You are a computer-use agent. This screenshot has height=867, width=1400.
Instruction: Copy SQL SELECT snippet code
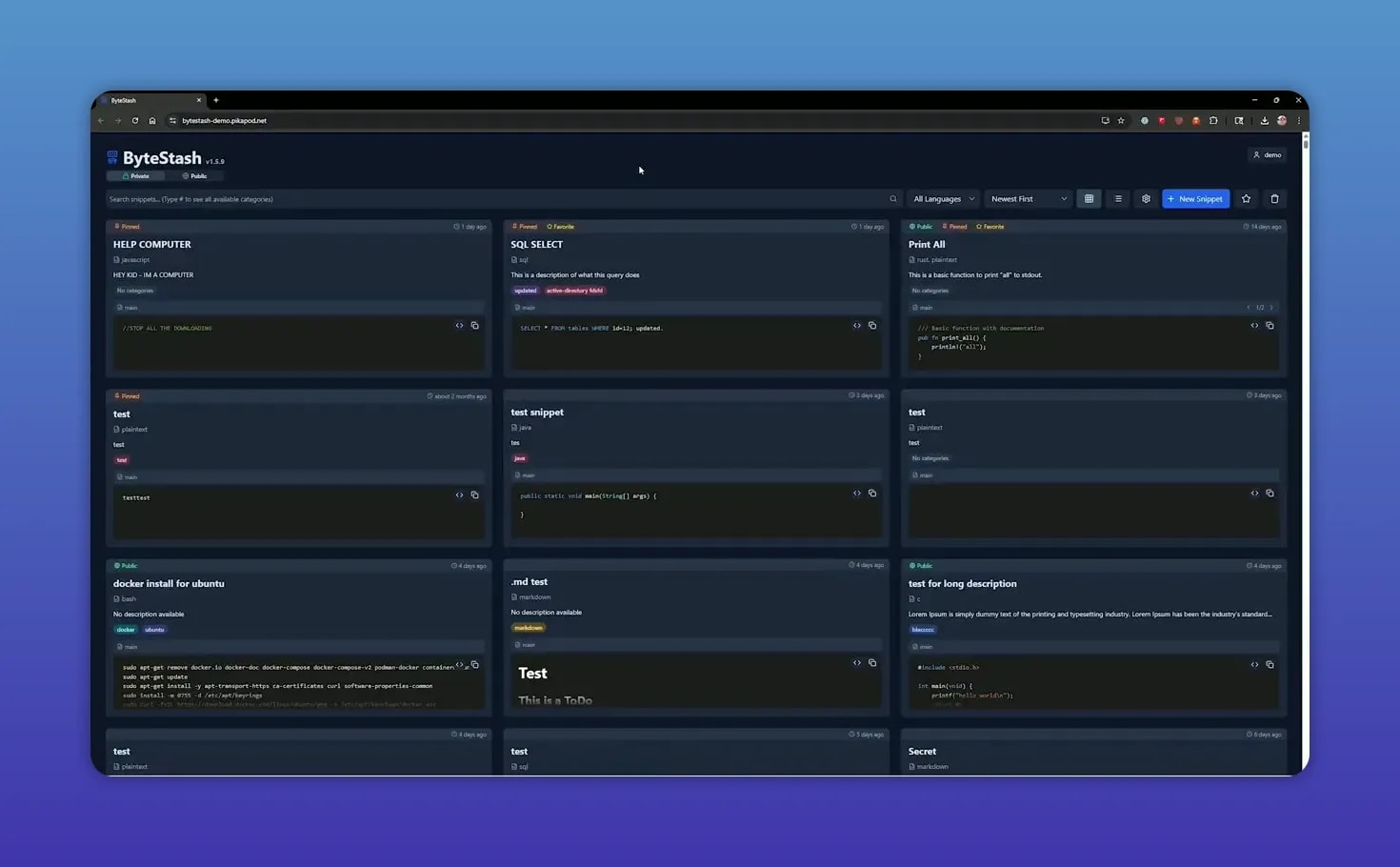[x=871, y=326]
